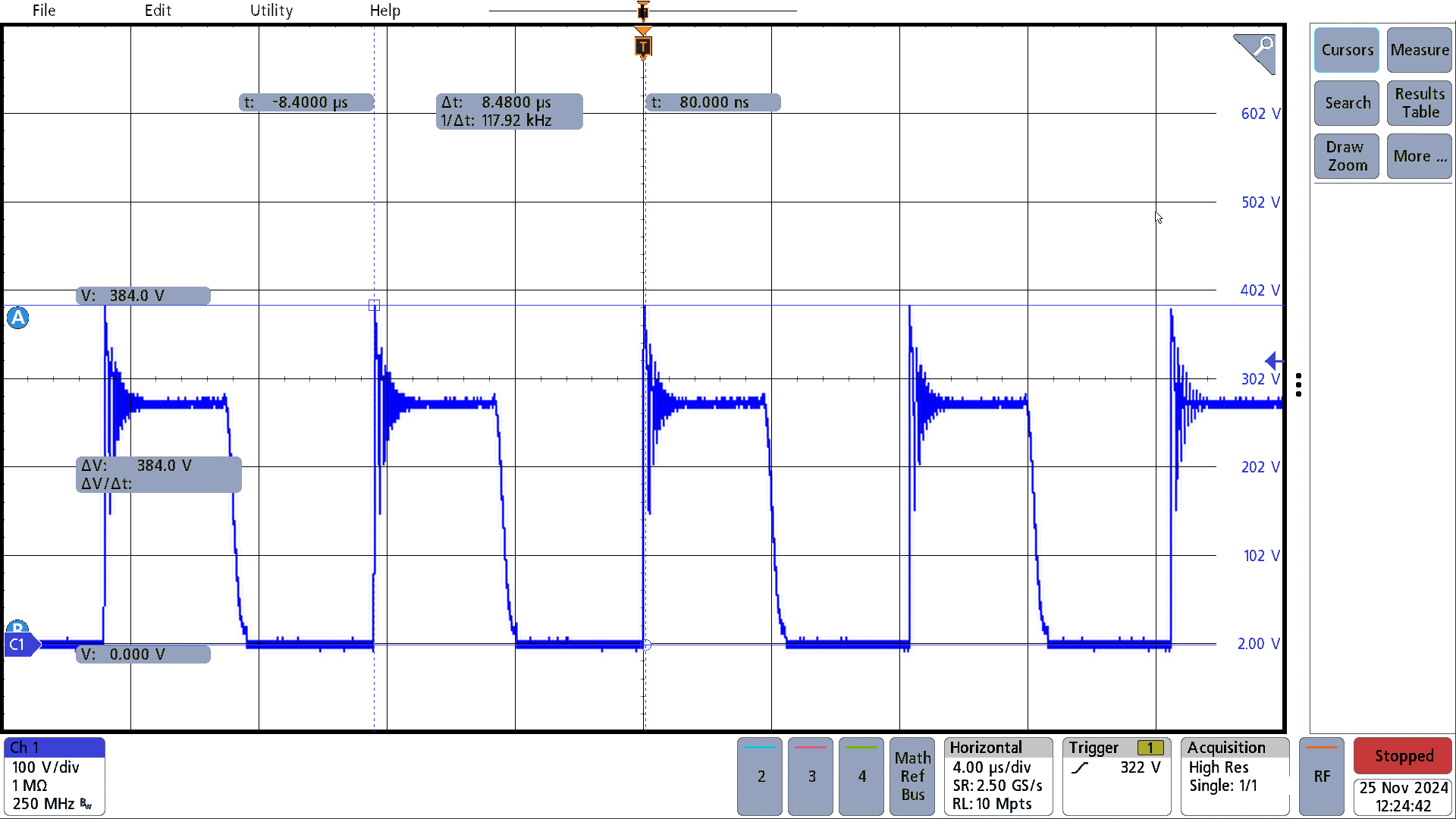Toggle the RF channel button
The image size is (1456, 819).
tap(1322, 777)
